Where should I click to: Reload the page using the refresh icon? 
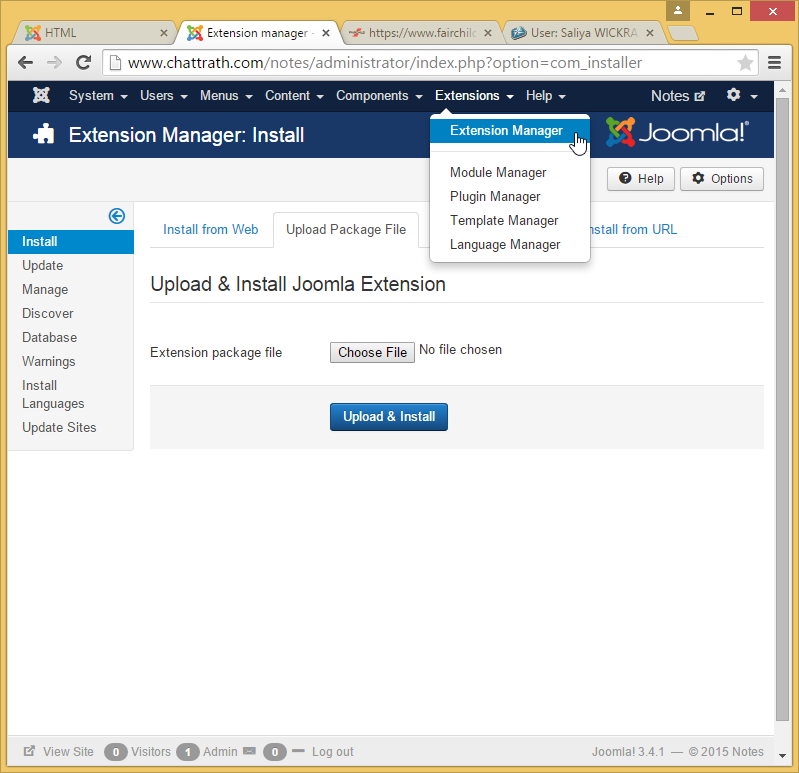[x=84, y=62]
